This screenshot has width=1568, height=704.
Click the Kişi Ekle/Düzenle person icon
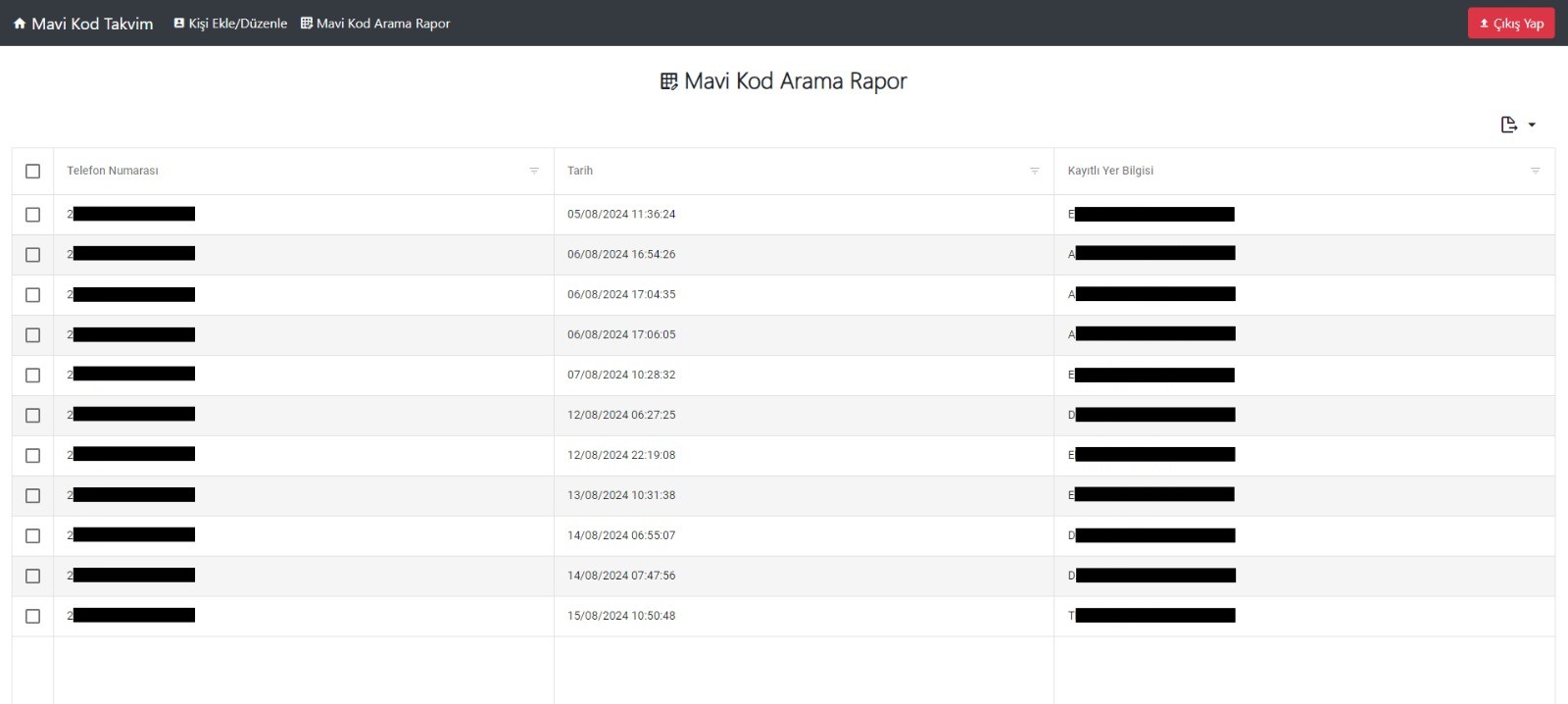click(x=179, y=24)
